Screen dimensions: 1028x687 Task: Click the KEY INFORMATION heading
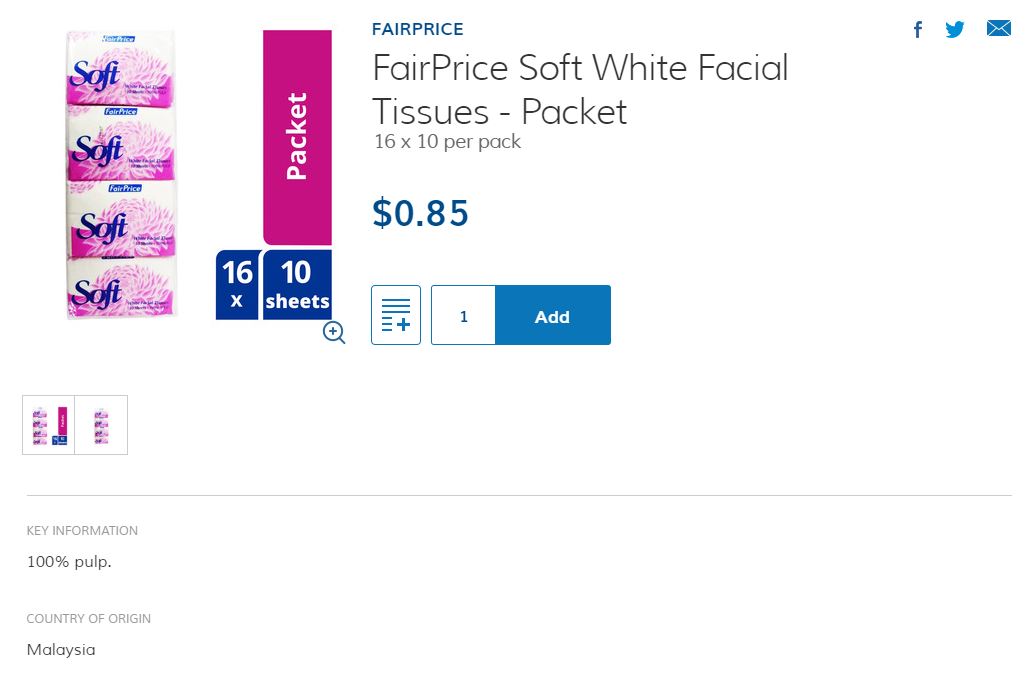click(x=82, y=530)
